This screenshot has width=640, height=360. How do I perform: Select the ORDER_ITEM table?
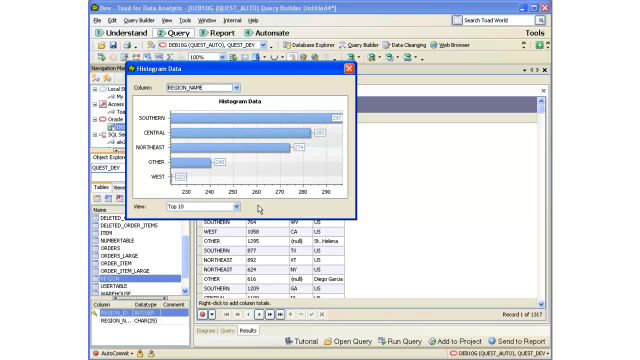(116, 263)
